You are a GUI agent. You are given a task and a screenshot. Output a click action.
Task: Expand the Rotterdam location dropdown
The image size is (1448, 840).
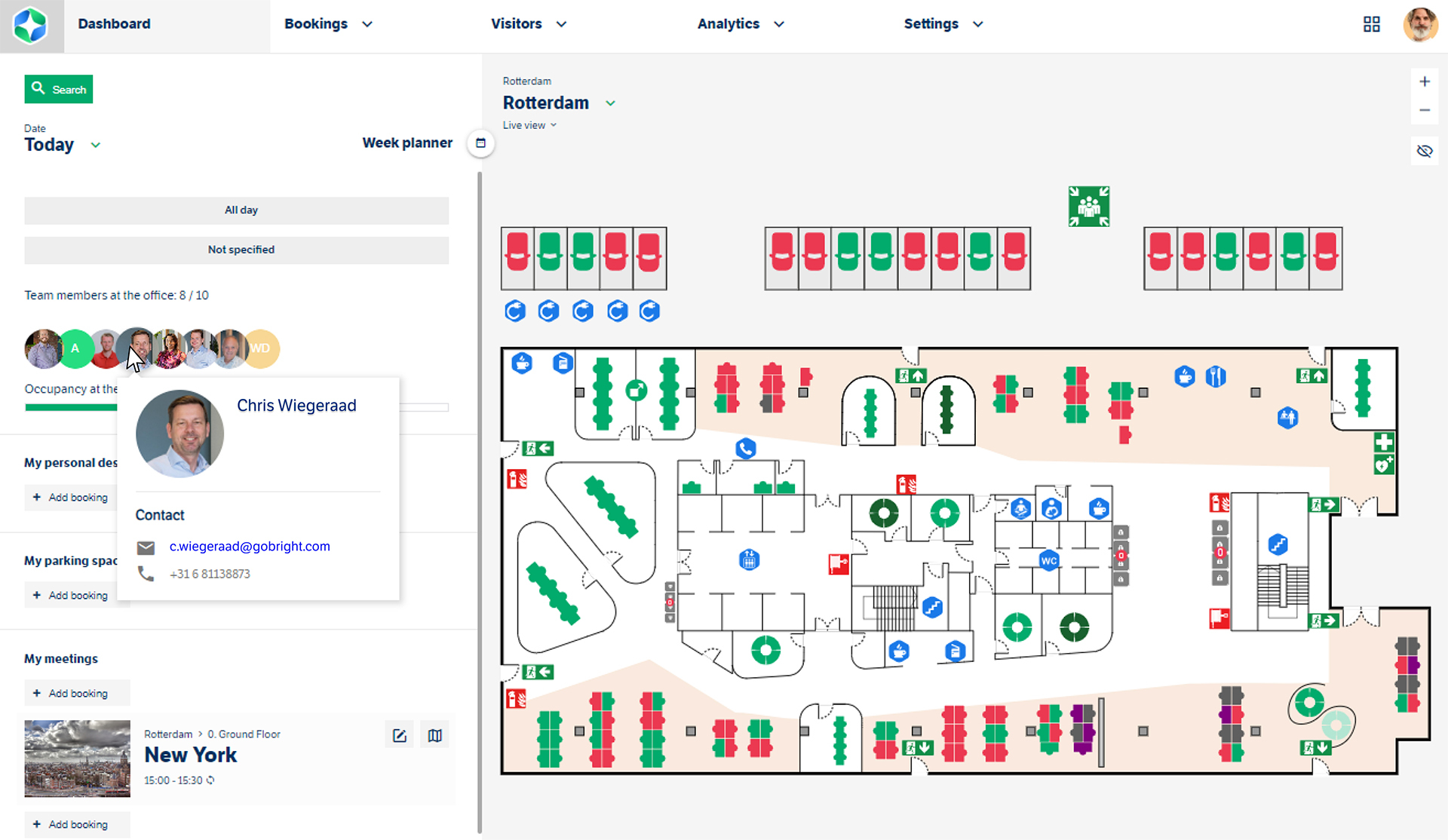click(x=610, y=103)
